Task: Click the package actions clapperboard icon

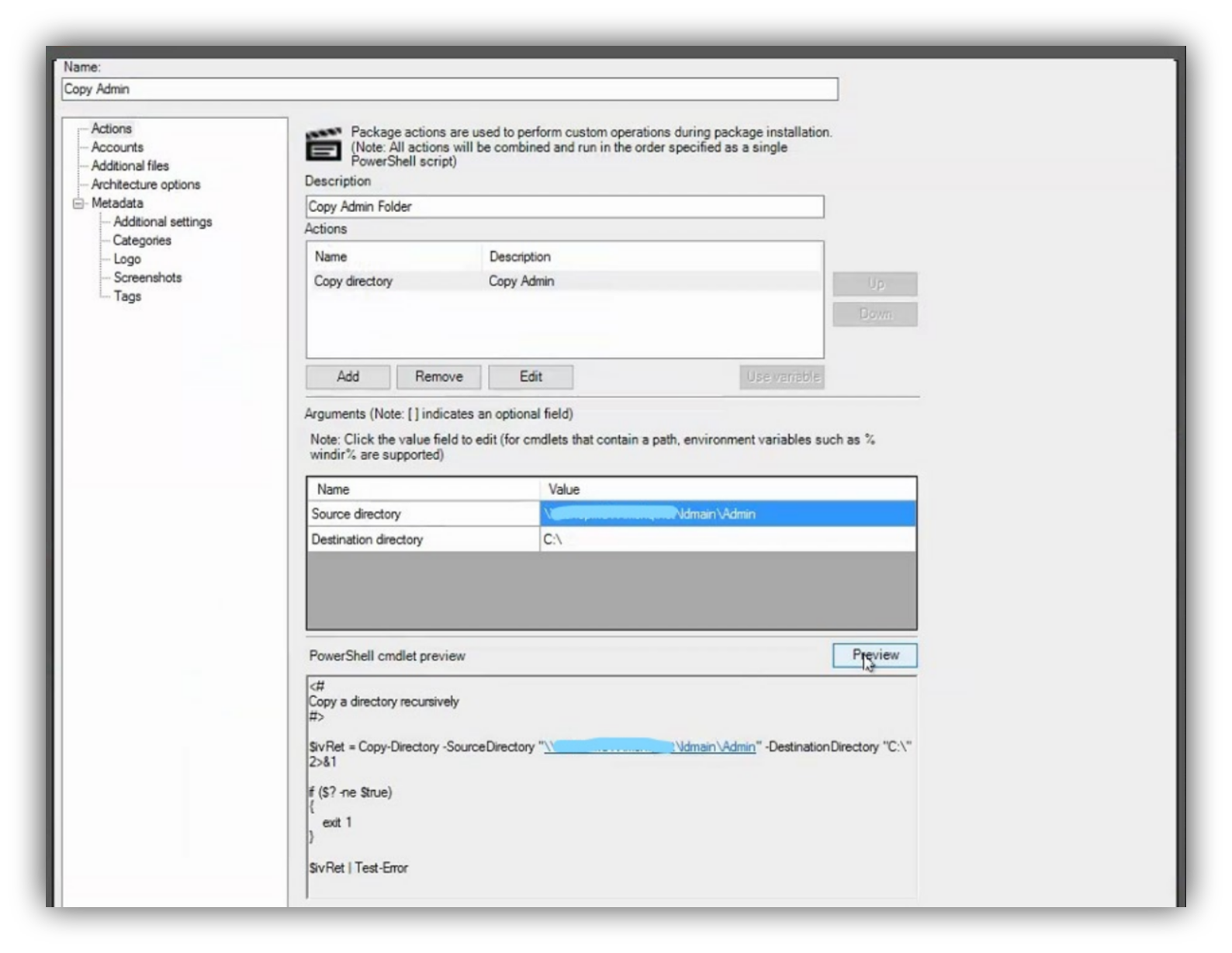Action: click(323, 145)
